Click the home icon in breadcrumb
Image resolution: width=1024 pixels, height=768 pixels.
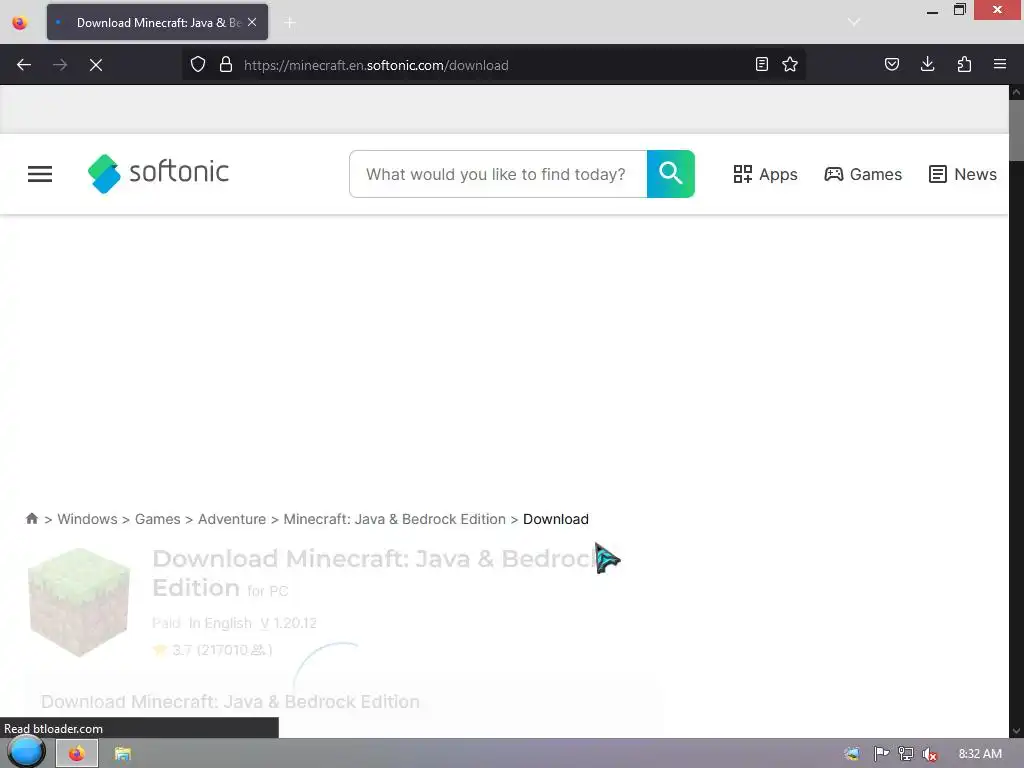pos(31,519)
